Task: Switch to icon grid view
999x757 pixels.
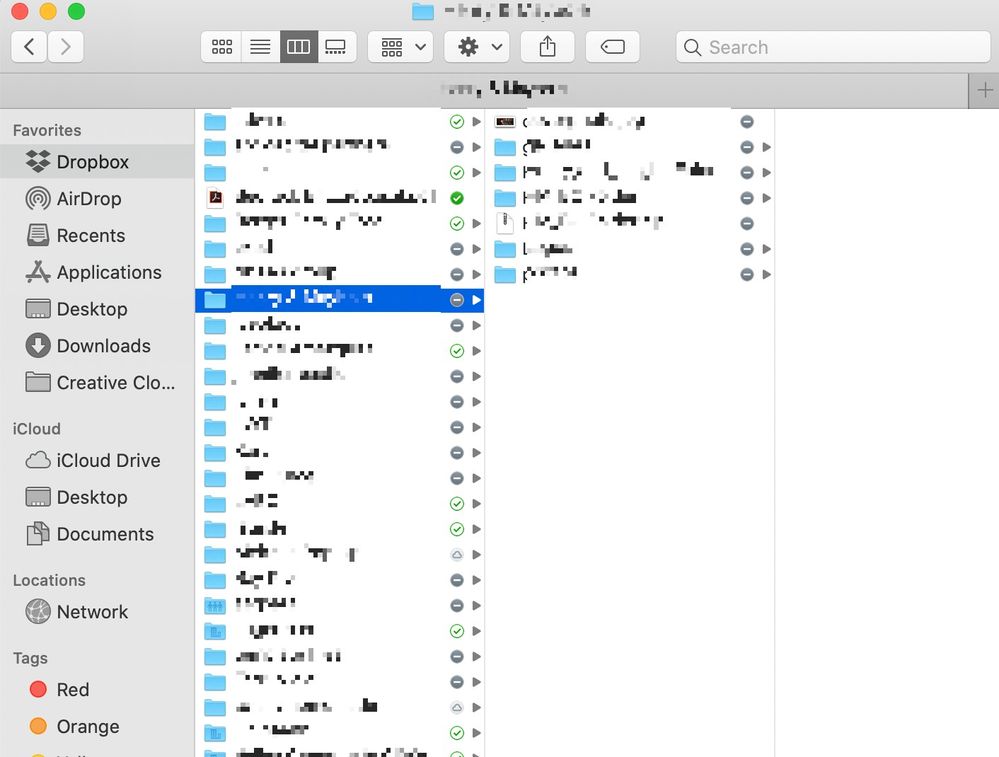Action: [x=221, y=46]
